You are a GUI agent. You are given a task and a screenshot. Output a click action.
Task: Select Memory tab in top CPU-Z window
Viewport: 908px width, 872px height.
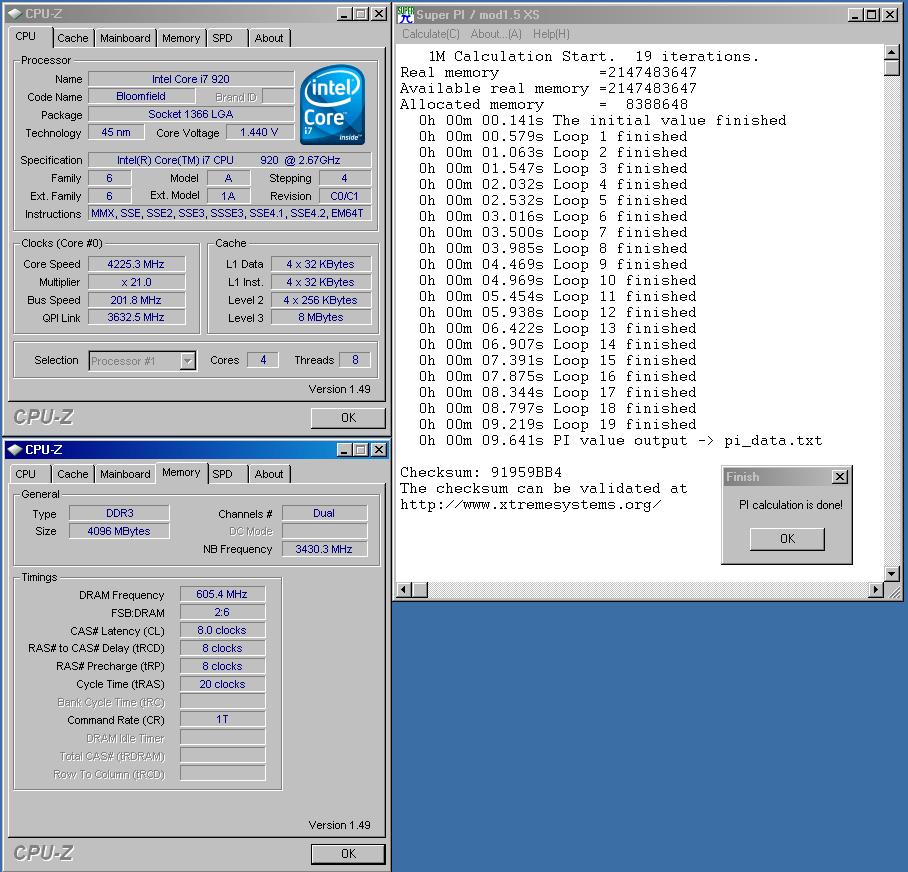tap(181, 38)
